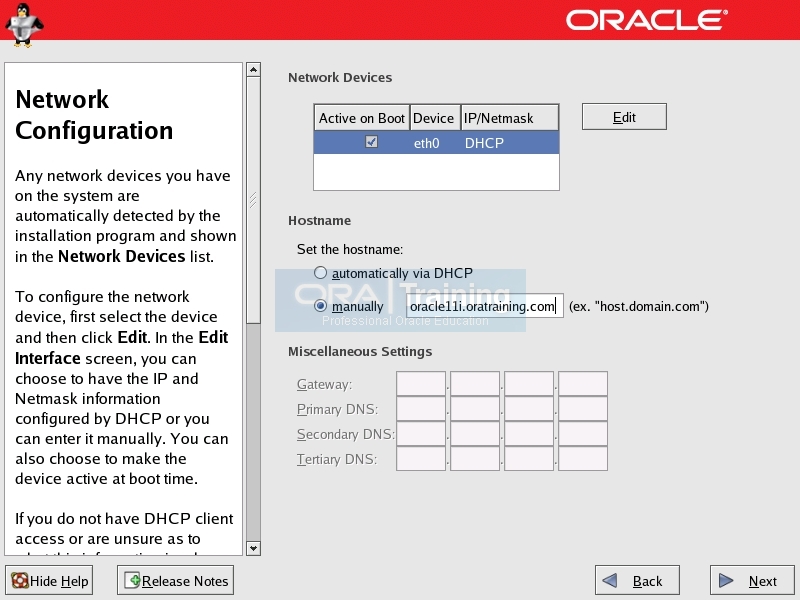
Task: Click the first Tertiary DNS octet field
Action: (x=421, y=459)
